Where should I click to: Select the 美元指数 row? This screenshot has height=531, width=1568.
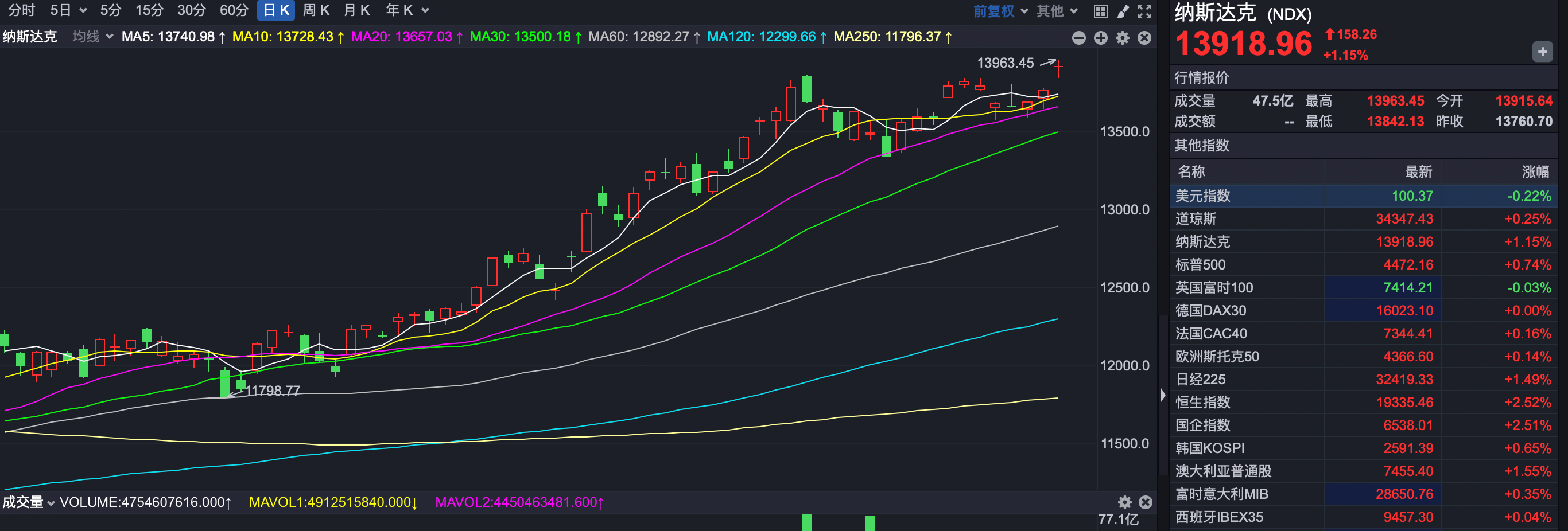point(1203,196)
